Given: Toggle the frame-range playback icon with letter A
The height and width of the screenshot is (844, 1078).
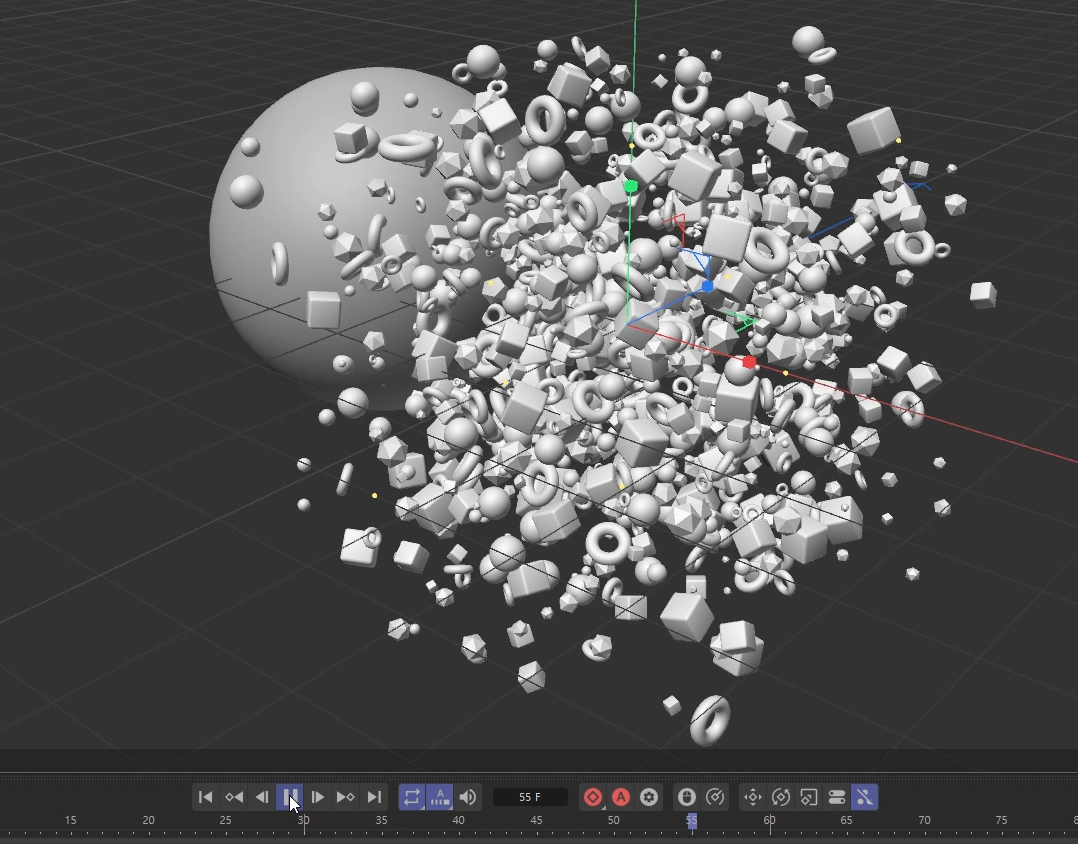Looking at the screenshot, I should pos(440,797).
